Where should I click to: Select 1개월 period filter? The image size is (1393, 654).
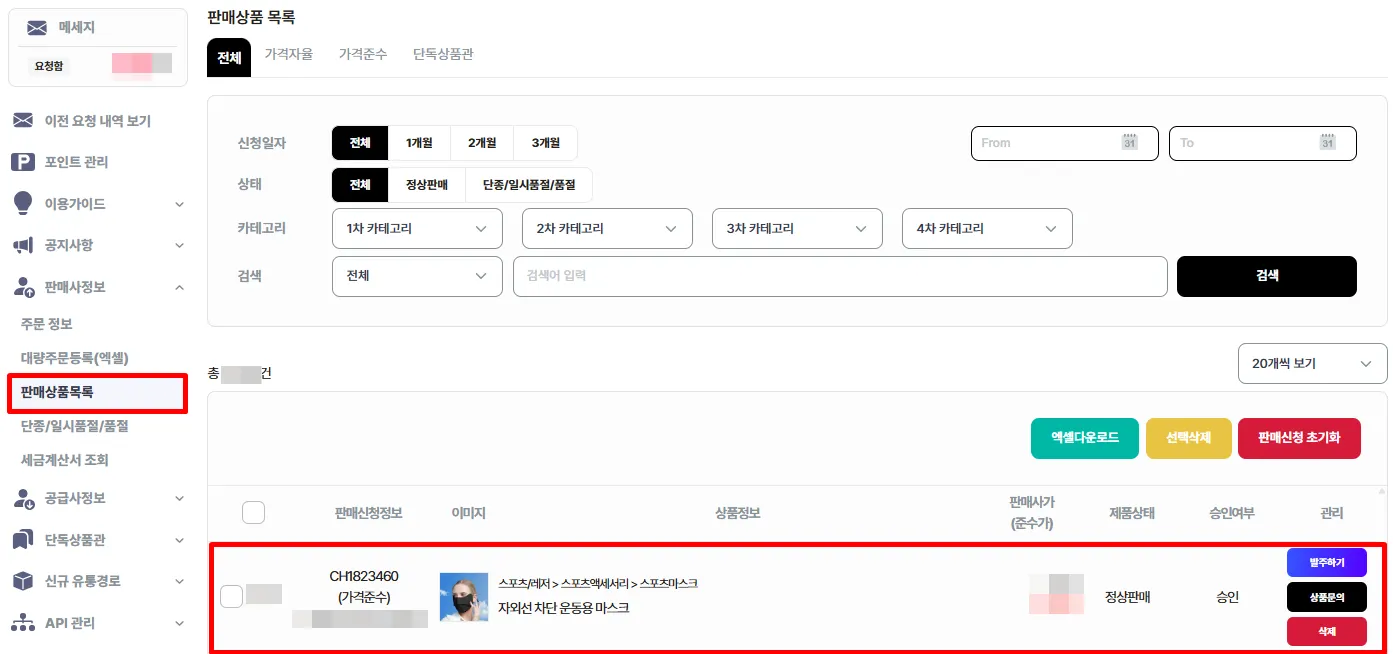click(x=419, y=143)
